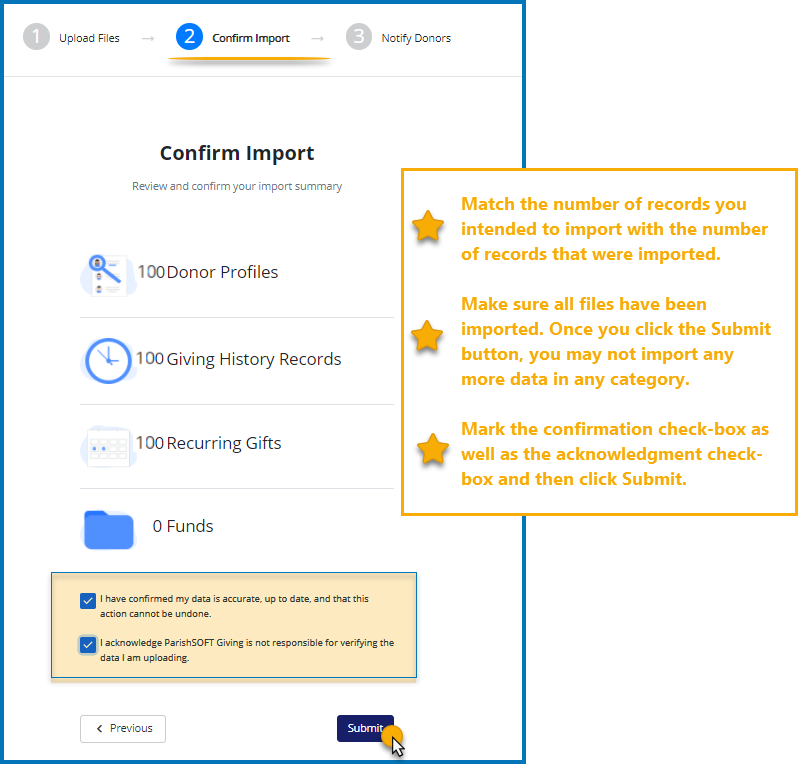Select the Confirm Import step label
The image size is (798, 764).
pyautogui.click(x=250, y=38)
